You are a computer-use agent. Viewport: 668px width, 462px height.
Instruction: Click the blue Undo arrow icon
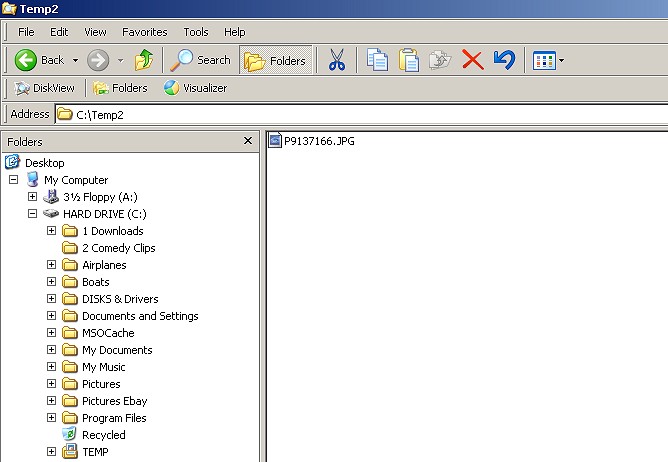pyautogui.click(x=505, y=60)
